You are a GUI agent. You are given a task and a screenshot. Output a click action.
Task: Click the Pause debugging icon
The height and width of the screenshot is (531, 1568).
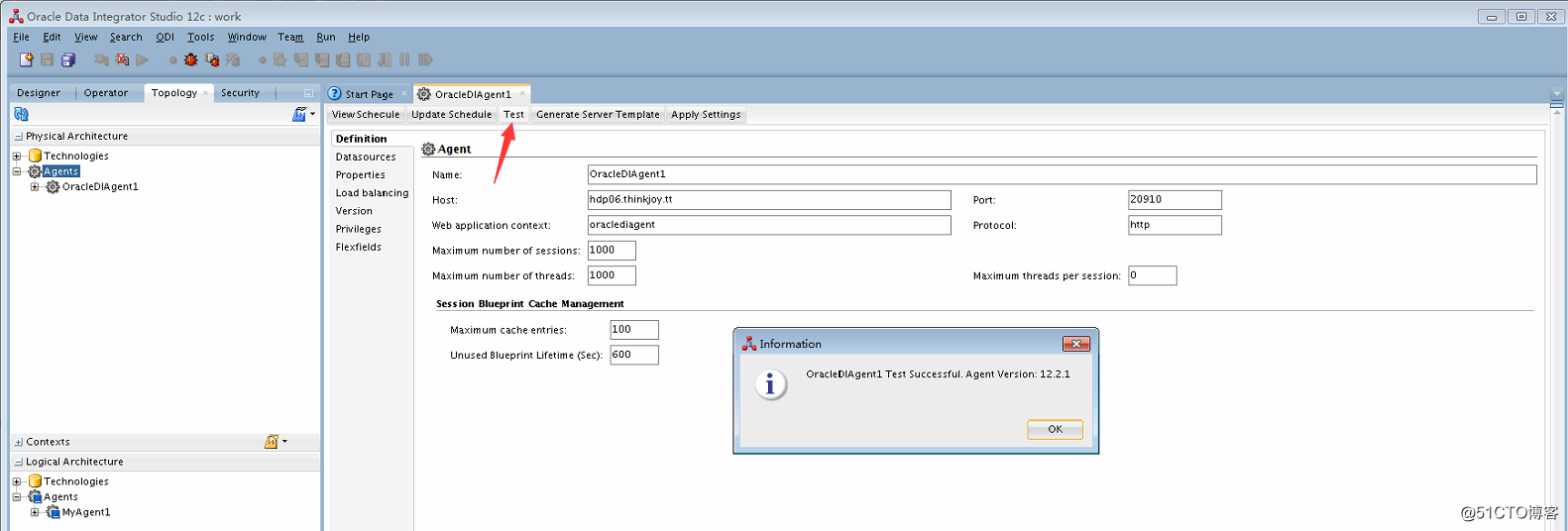point(404,59)
